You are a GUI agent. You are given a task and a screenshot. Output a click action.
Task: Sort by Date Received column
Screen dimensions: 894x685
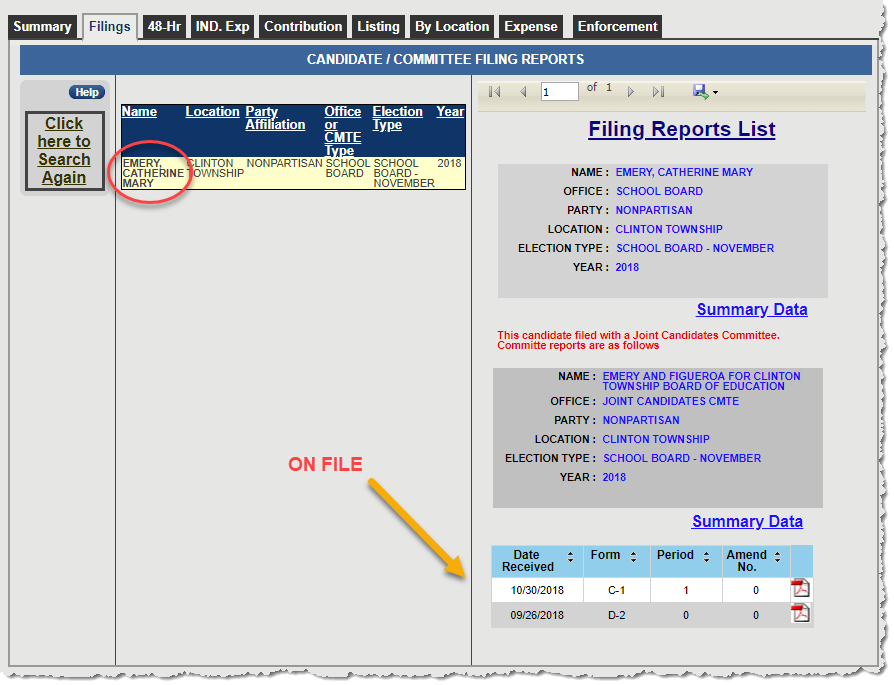[570, 557]
